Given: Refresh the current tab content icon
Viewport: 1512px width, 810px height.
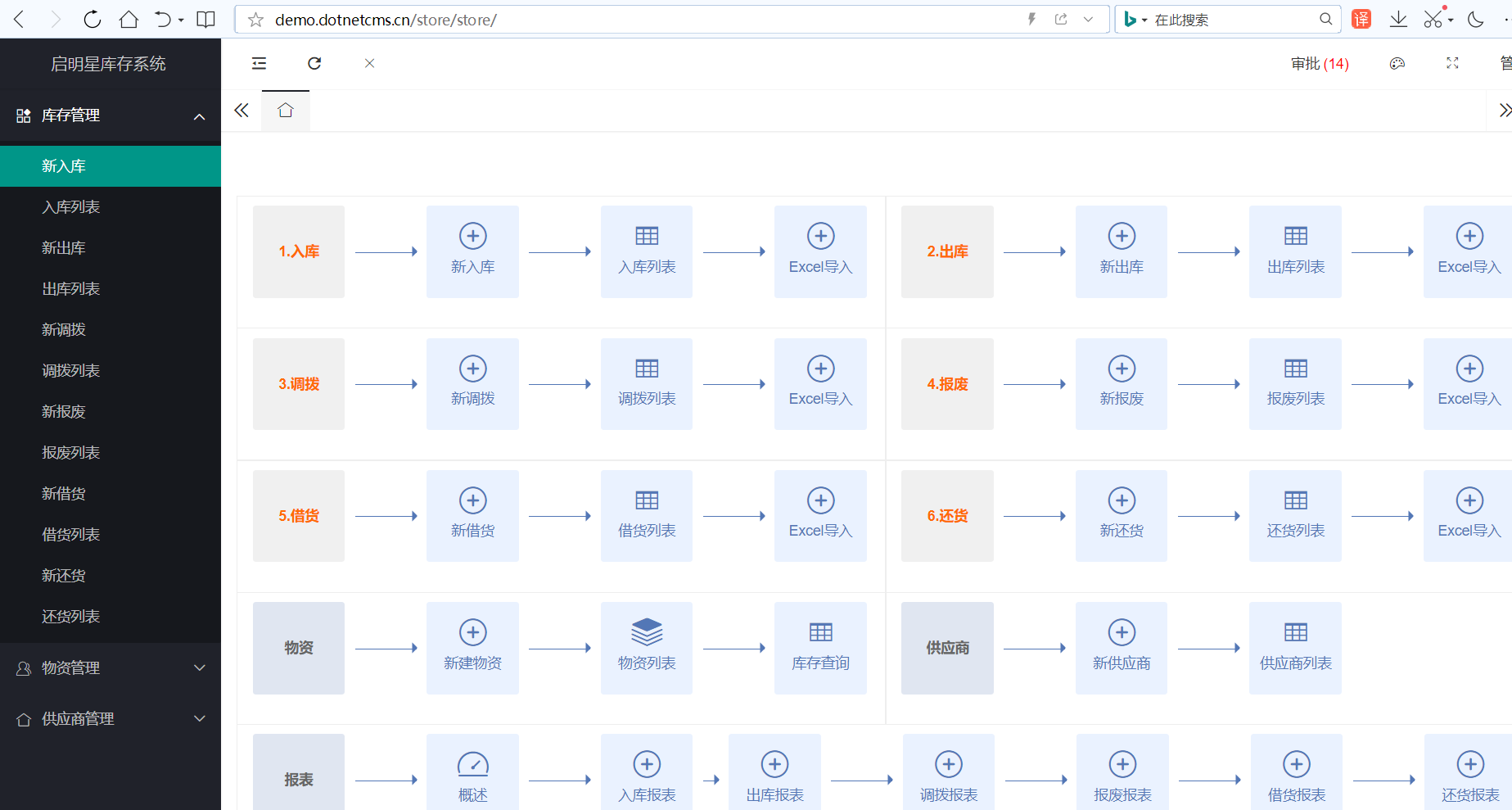Looking at the screenshot, I should 314,63.
